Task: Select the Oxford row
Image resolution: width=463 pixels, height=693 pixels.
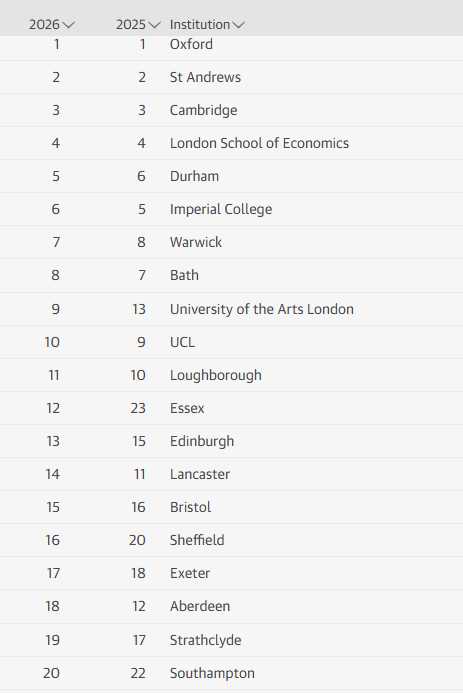Action: tap(232, 44)
